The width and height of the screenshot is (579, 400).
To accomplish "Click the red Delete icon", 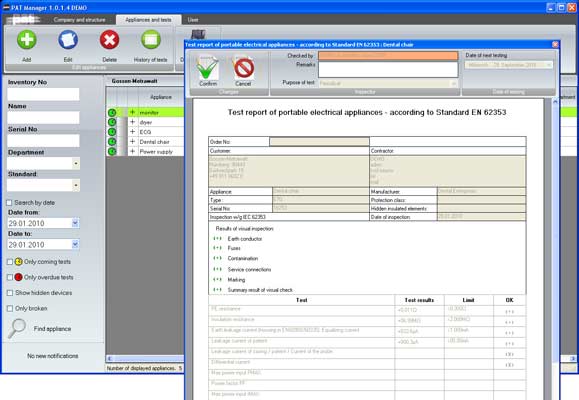I will pos(109,40).
